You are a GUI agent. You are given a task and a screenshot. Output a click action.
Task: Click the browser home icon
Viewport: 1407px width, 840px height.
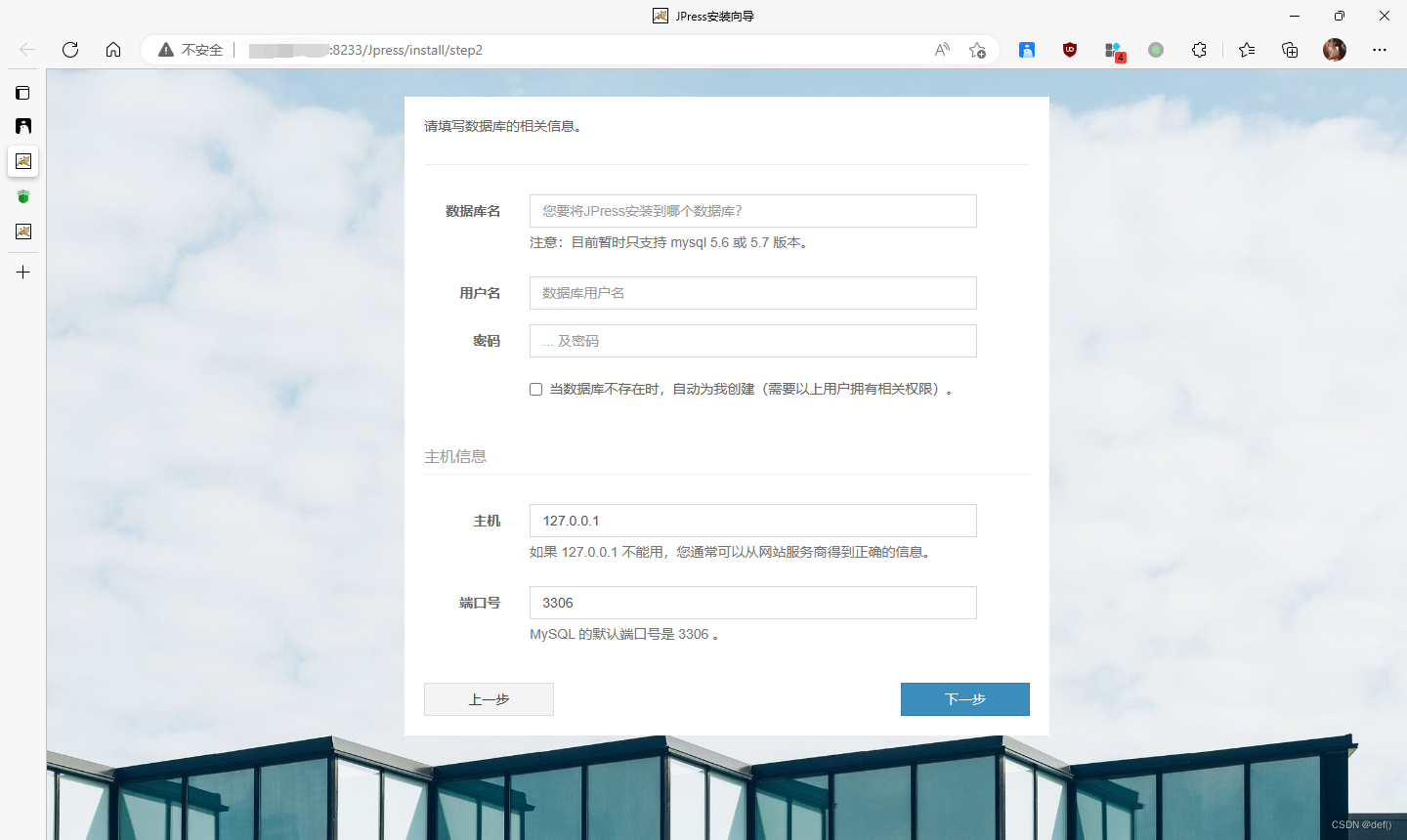pyautogui.click(x=113, y=50)
